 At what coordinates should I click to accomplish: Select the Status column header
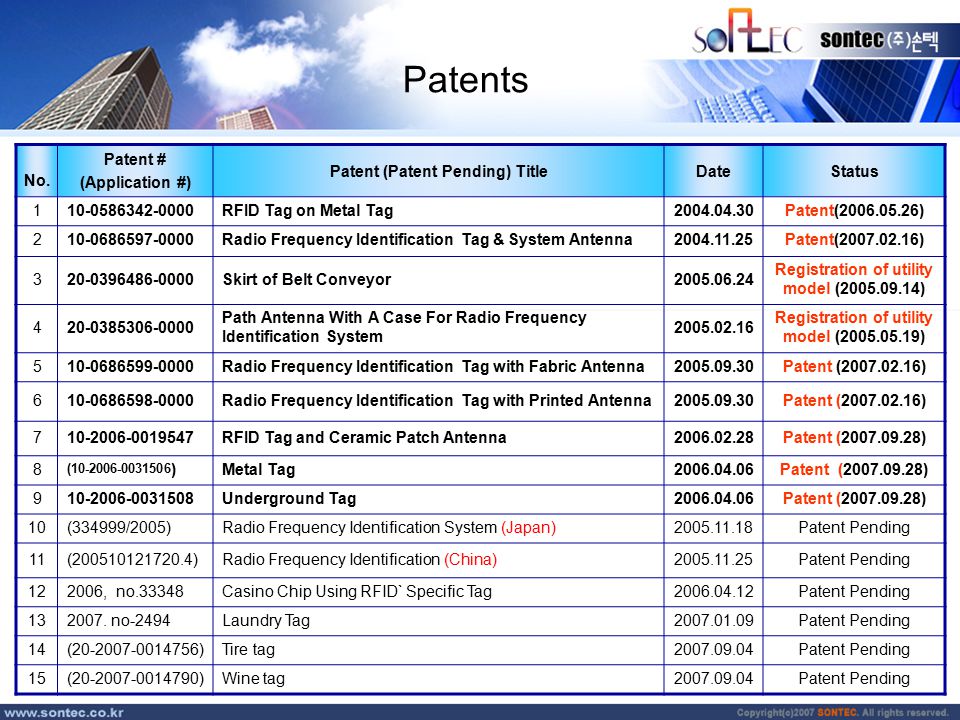pyautogui.click(x=854, y=171)
